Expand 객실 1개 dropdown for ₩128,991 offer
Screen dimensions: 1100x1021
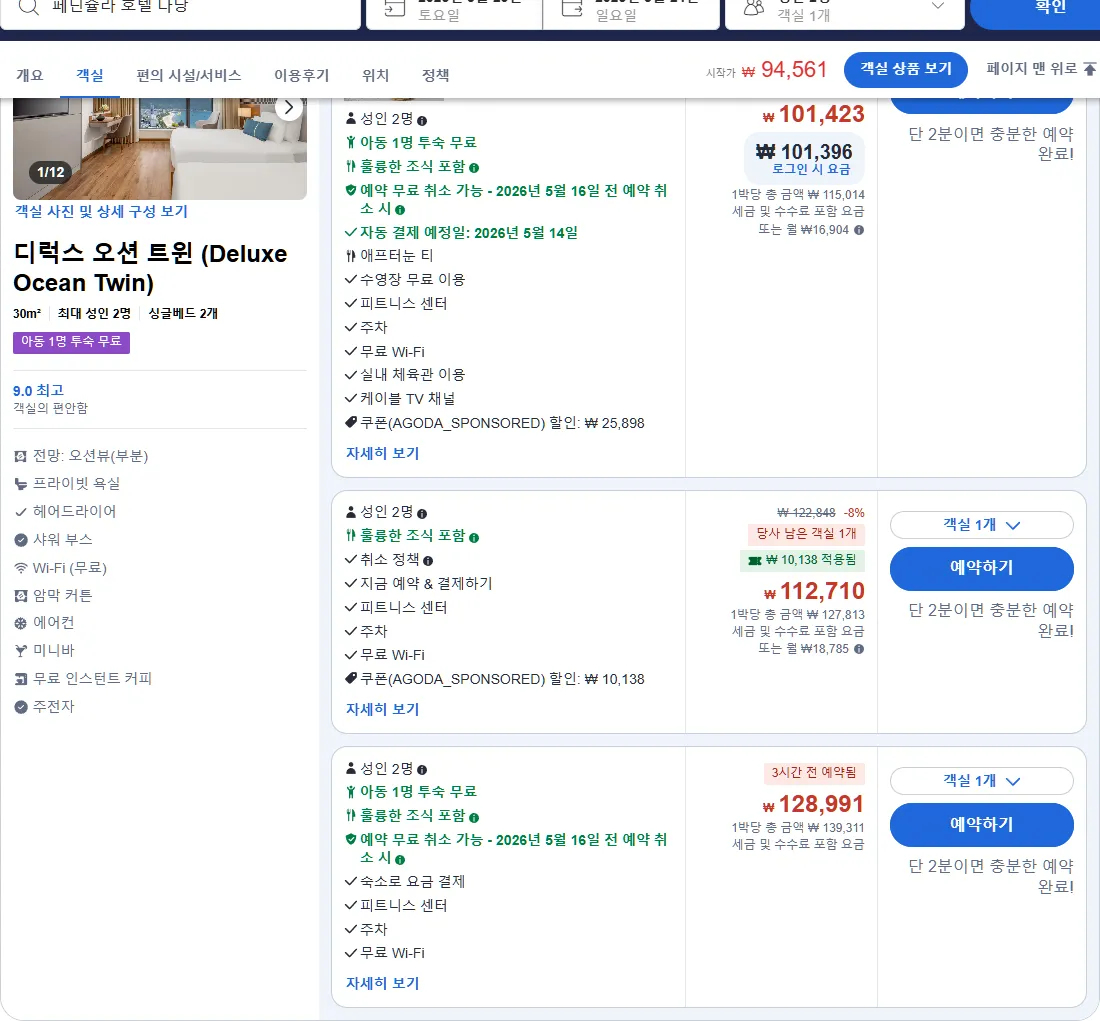[981, 781]
